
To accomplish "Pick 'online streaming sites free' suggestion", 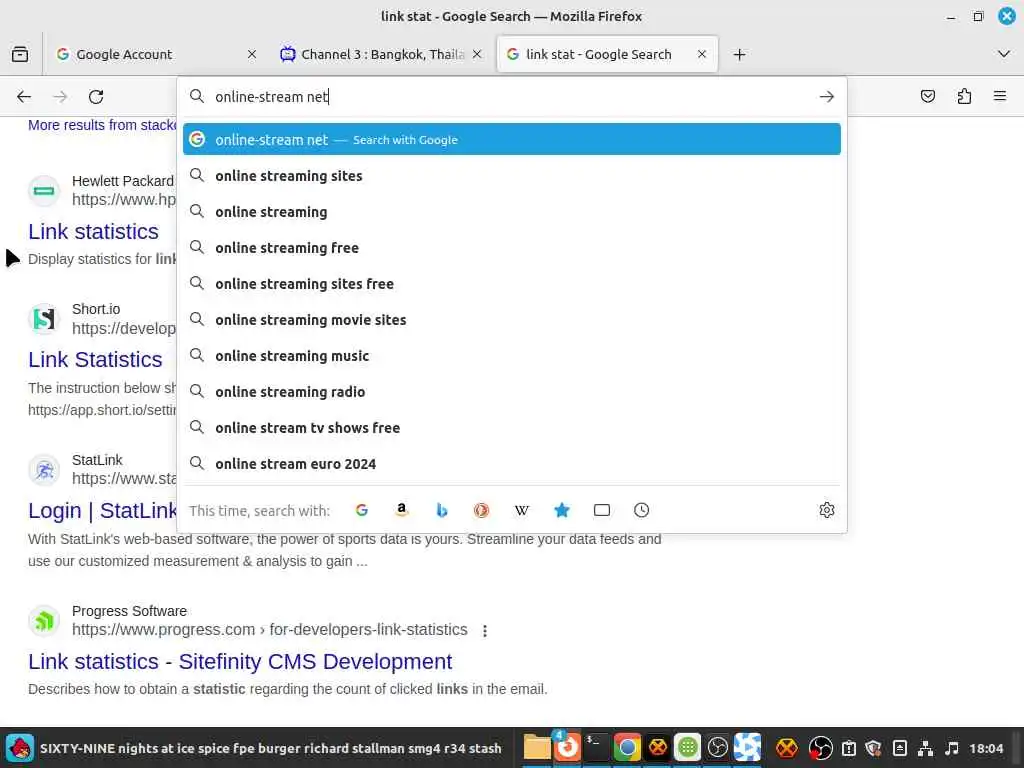I will click(512, 283).
